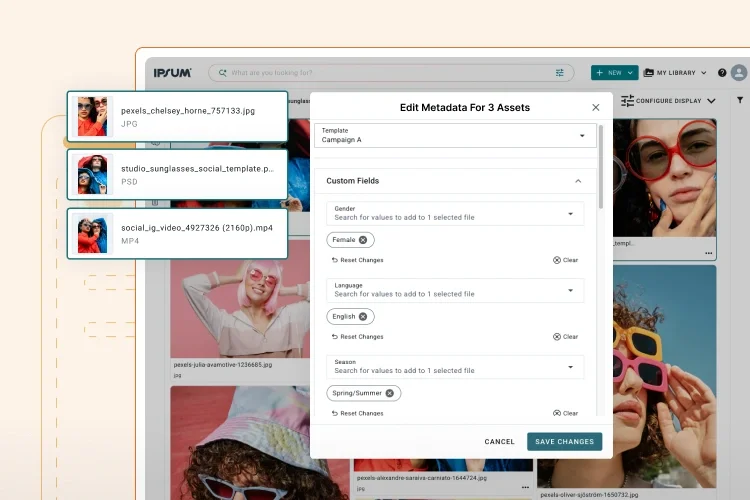
Task: Close the Edit Metadata dialog
Action: coord(596,107)
